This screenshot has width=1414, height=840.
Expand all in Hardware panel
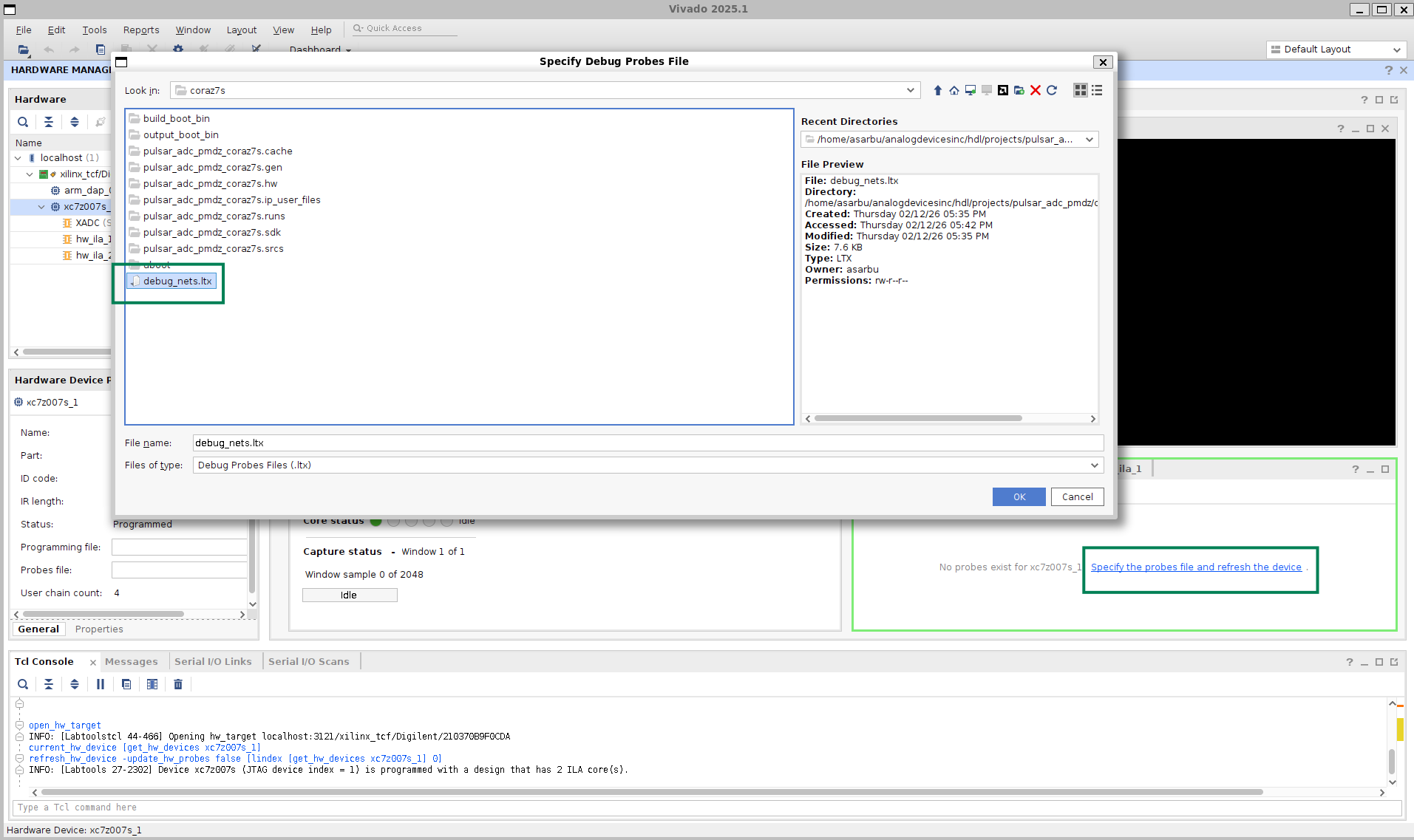[x=75, y=122]
